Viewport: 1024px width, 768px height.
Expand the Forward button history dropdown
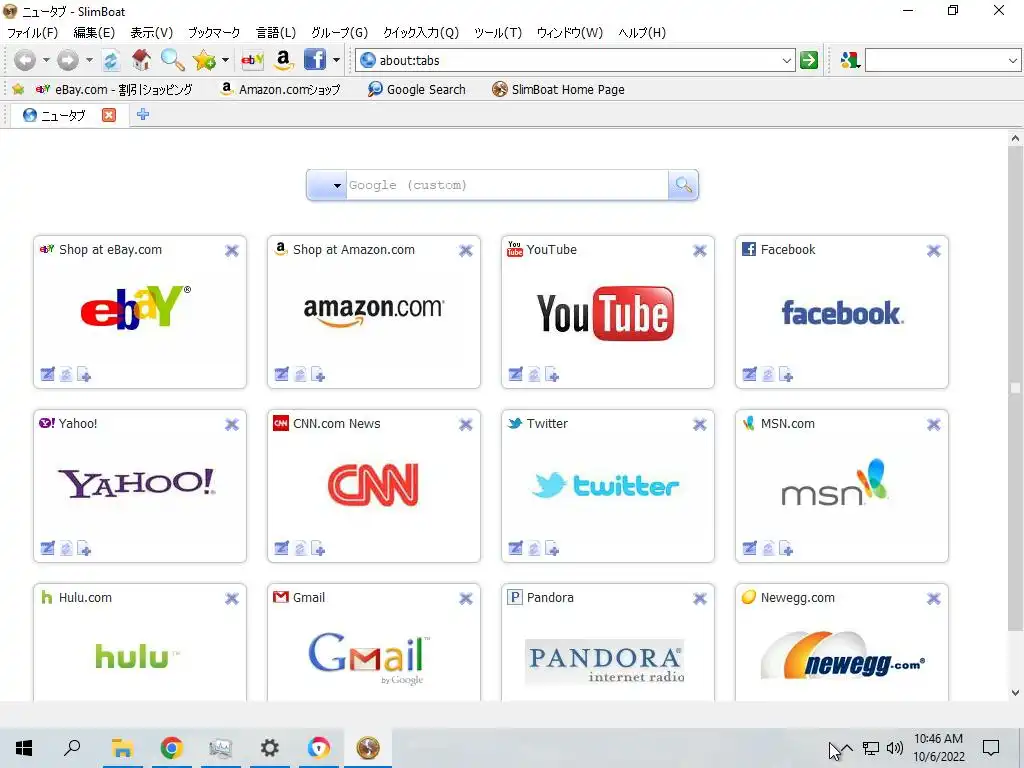[x=89, y=60]
